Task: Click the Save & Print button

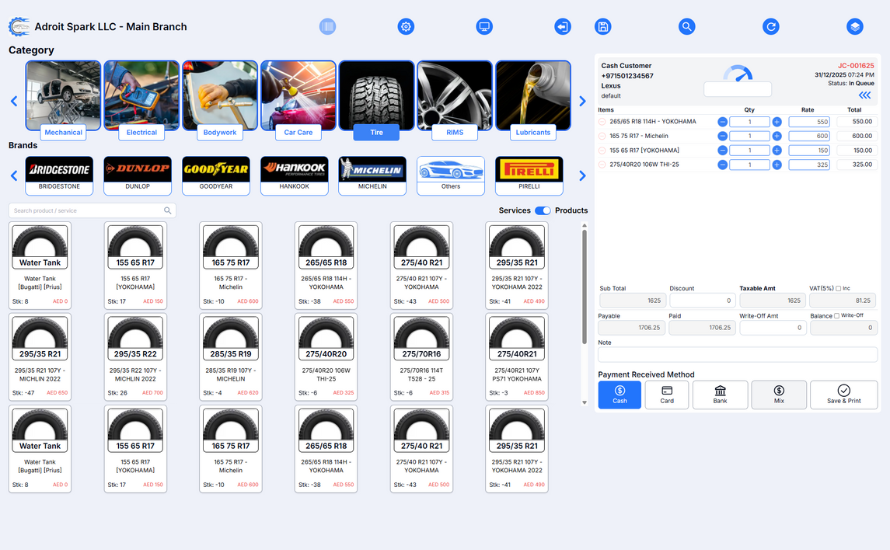Action: (x=843, y=395)
